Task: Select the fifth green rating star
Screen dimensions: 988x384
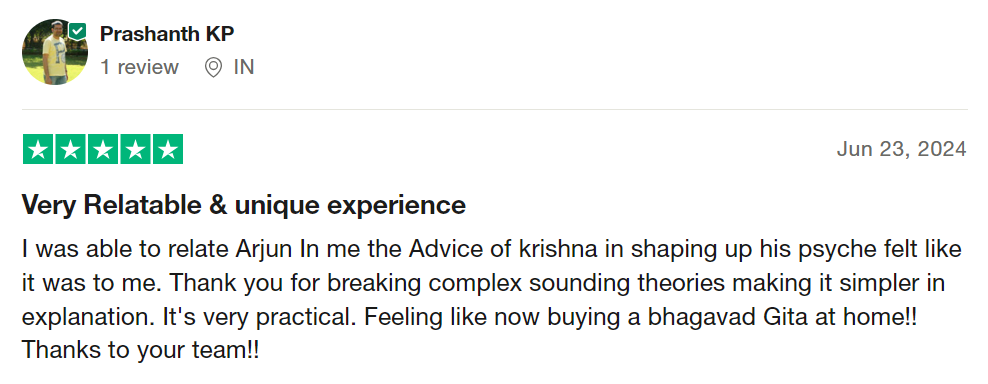Action: point(168,149)
